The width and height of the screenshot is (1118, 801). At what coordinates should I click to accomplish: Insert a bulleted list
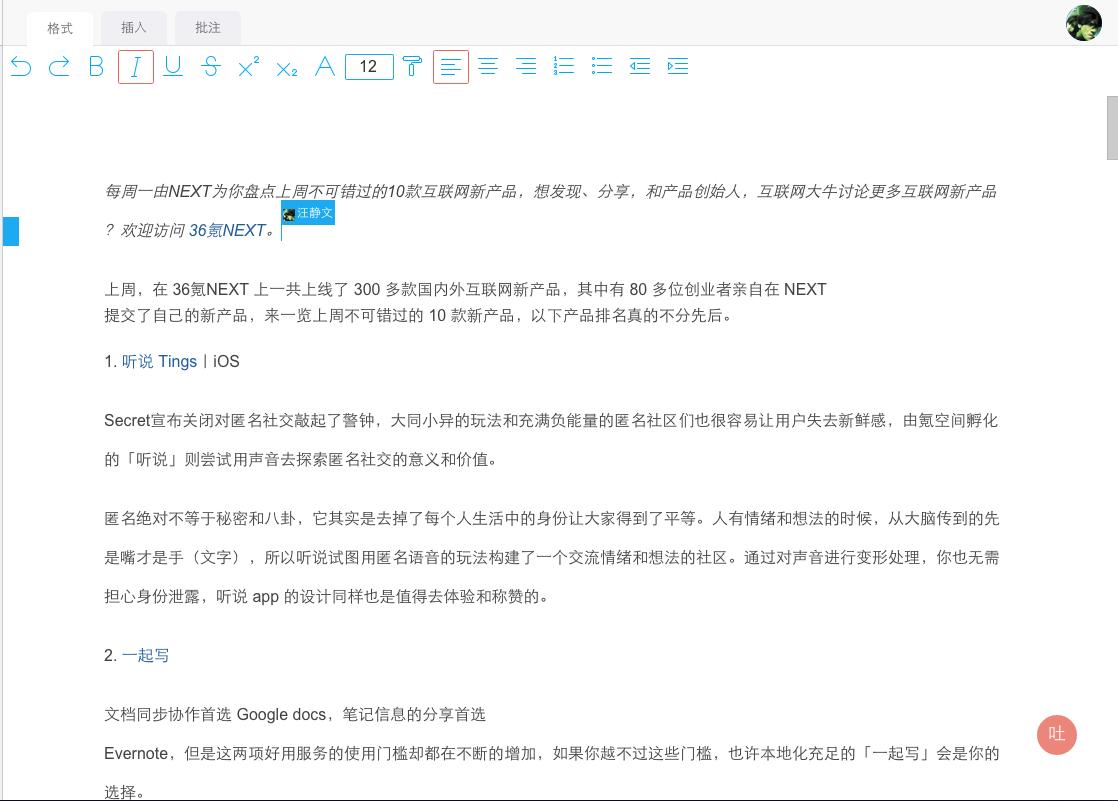click(x=602, y=67)
